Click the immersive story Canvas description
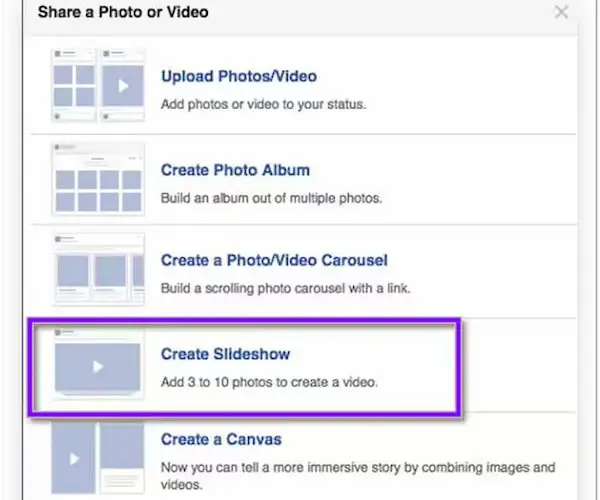Viewport: 600px width, 500px height. (x=358, y=476)
